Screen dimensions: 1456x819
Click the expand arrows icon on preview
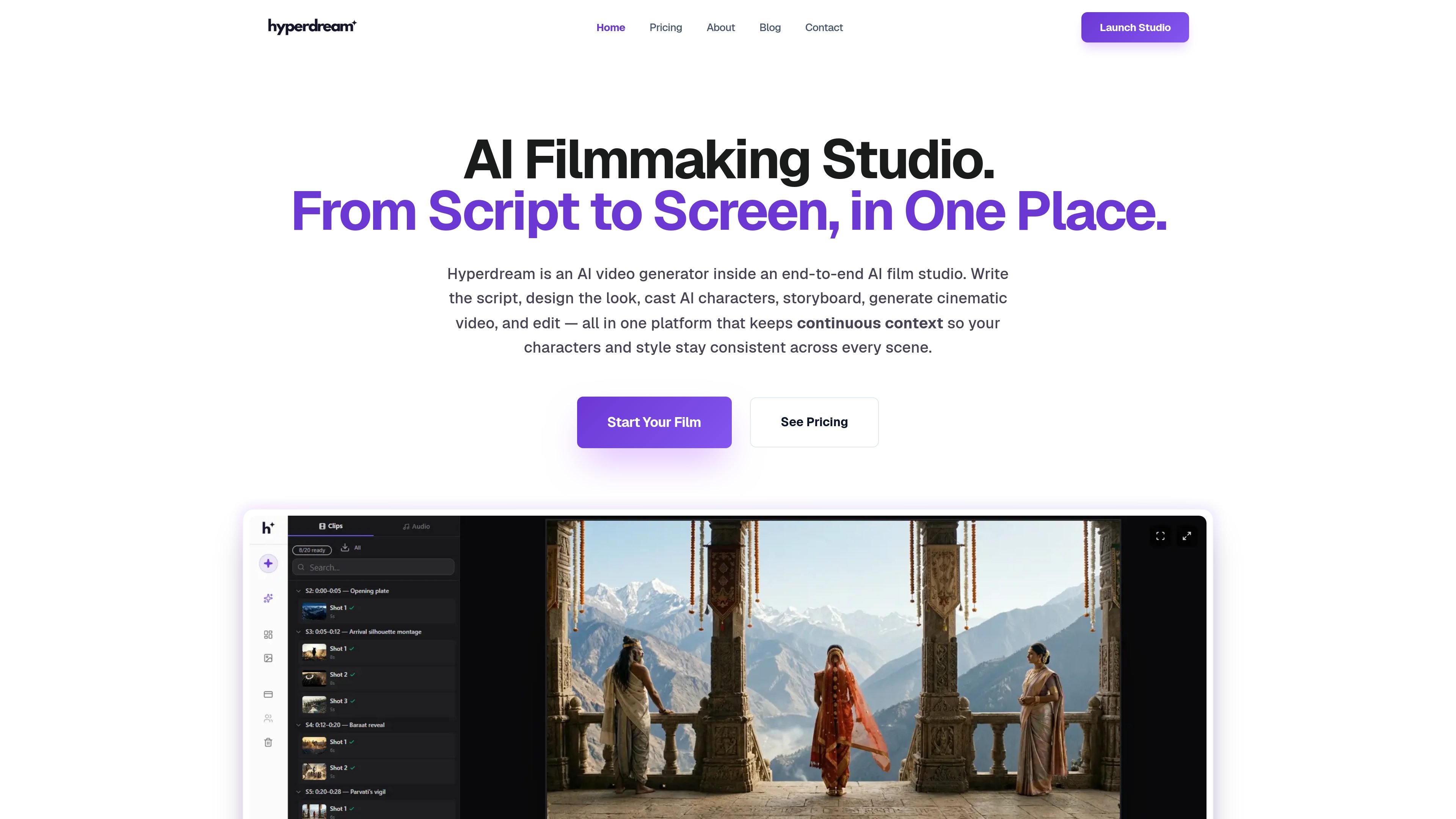1187,536
